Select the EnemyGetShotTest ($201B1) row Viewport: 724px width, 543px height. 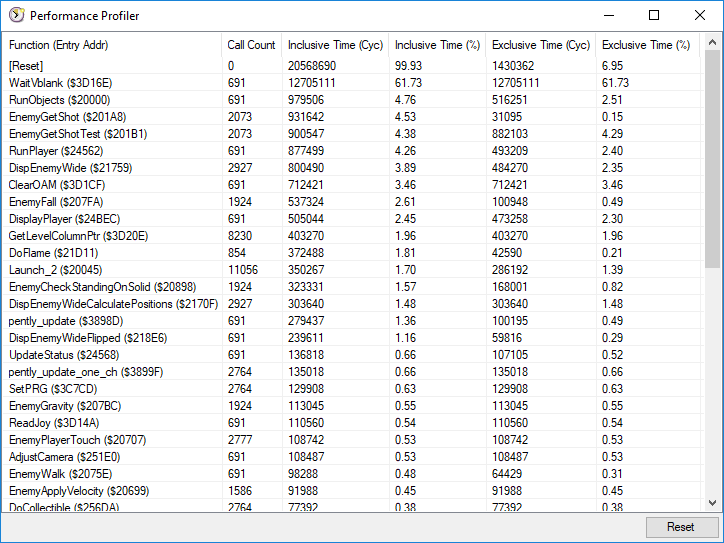353,134
